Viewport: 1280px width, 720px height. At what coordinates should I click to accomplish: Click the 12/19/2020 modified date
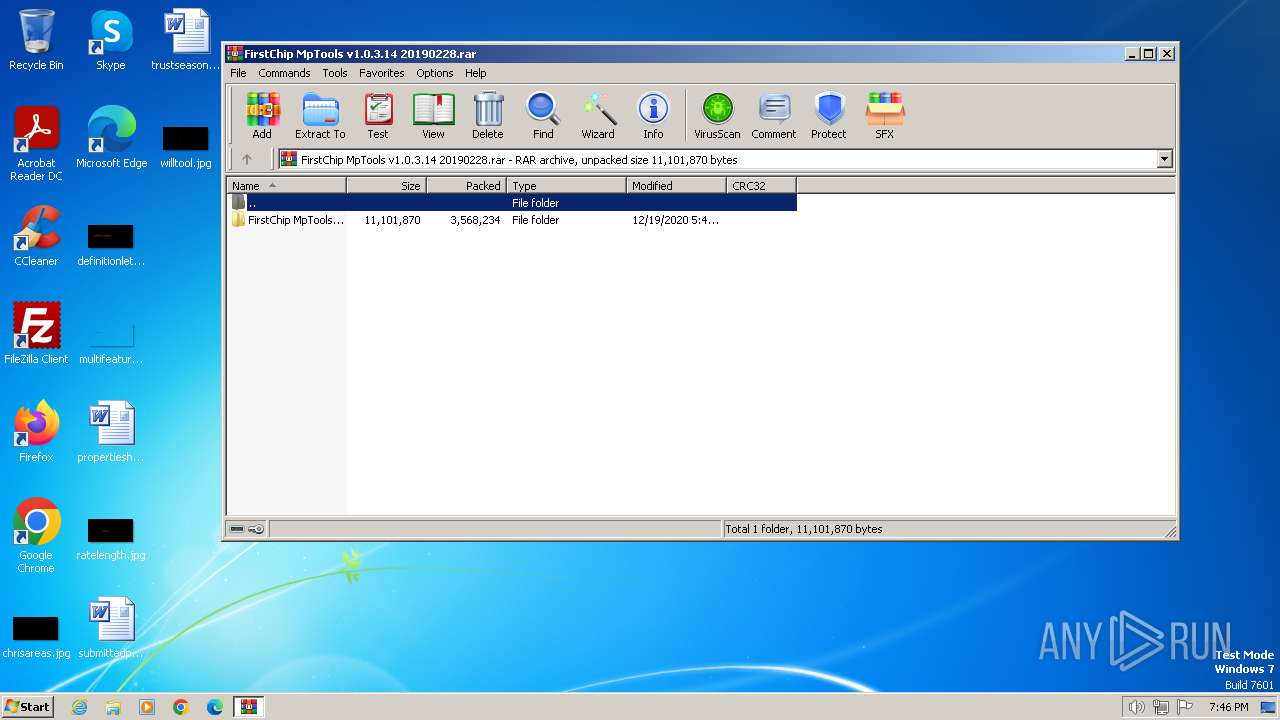pyautogui.click(x=675, y=220)
